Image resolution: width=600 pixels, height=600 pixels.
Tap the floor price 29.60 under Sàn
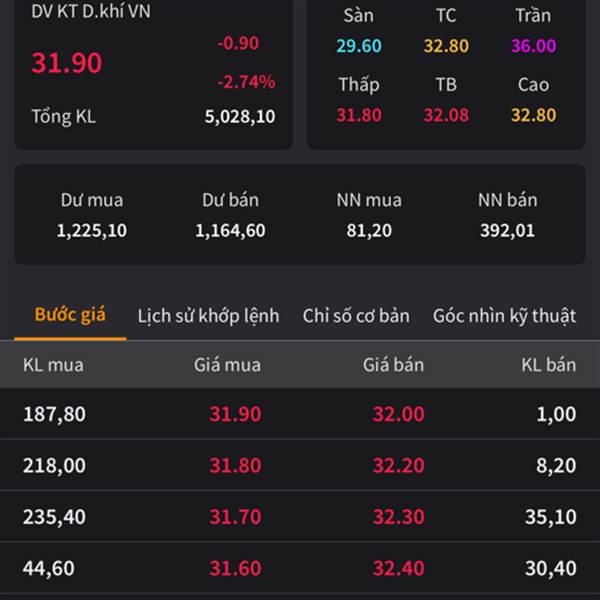358,46
